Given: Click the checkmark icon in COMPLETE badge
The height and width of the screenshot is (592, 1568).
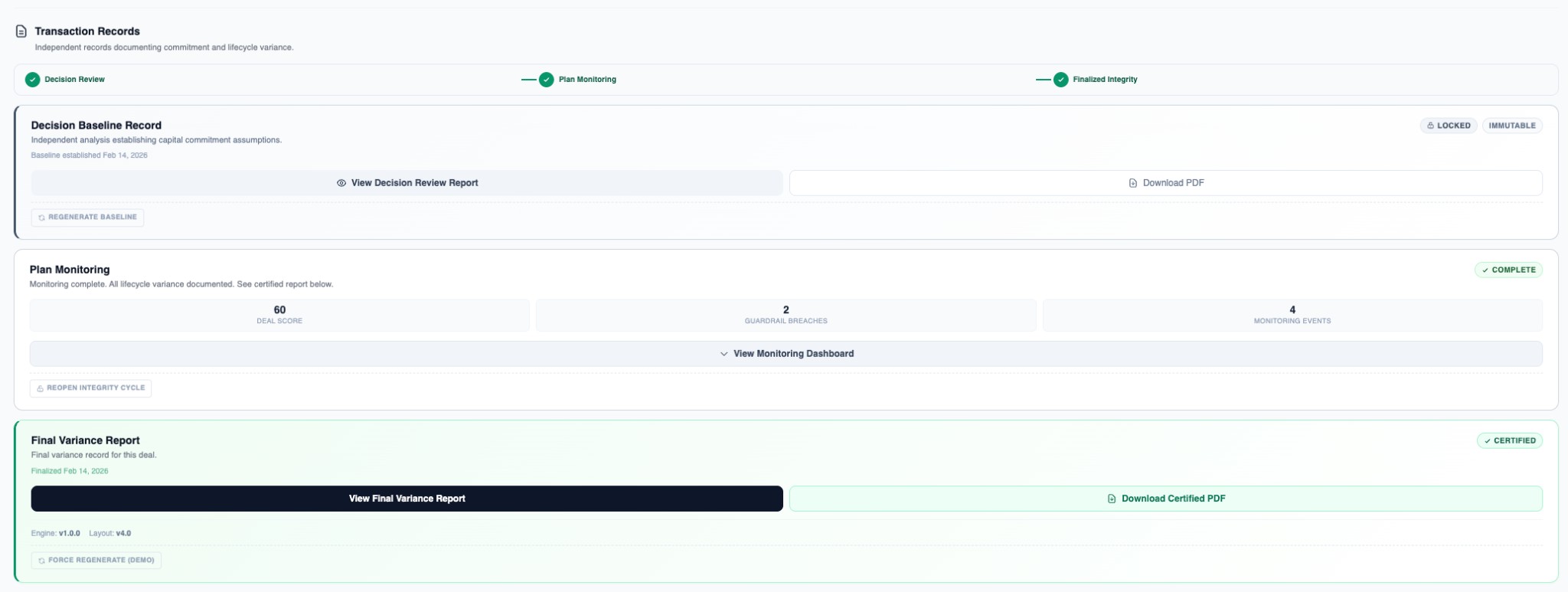Looking at the screenshot, I should coord(1485,270).
